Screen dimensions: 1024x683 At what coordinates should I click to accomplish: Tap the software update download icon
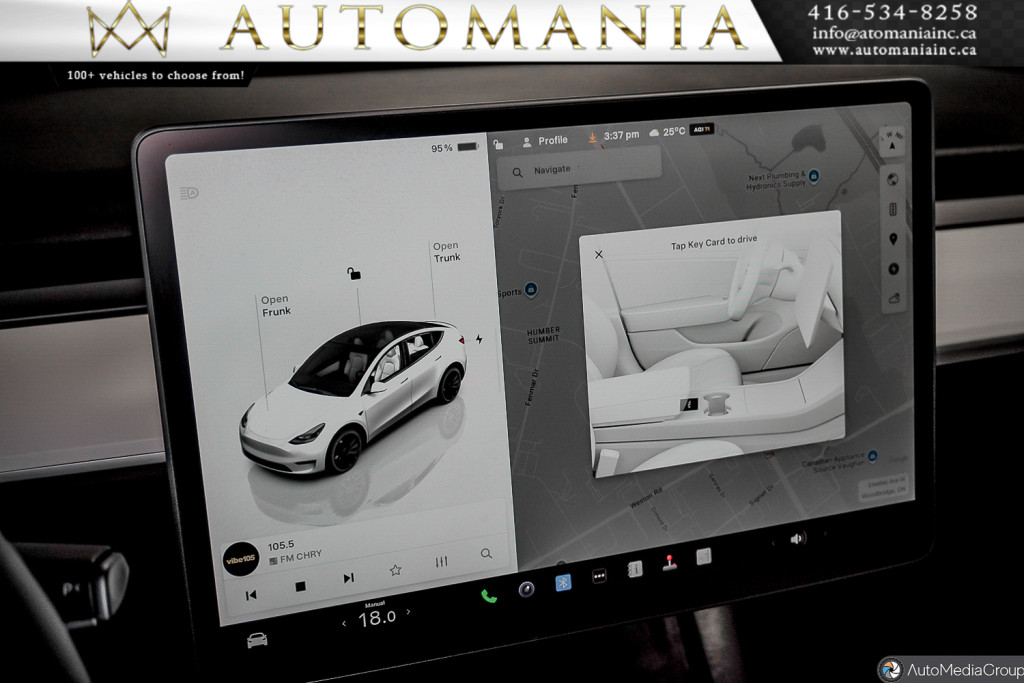pyautogui.click(x=592, y=137)
